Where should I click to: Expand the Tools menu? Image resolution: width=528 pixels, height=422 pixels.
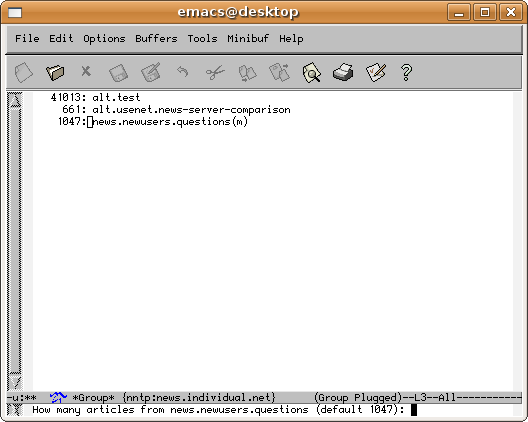(202, 38)
